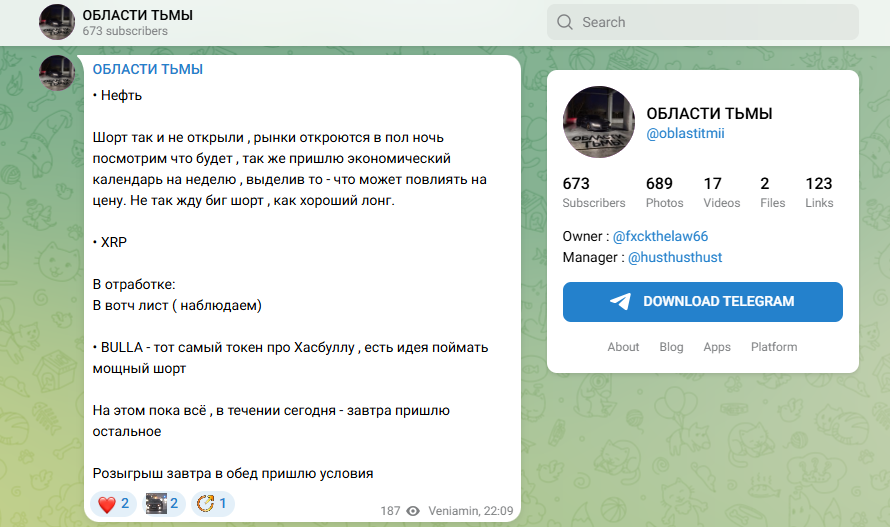Open the @oblastitmii channel handle

pos(685,133)
